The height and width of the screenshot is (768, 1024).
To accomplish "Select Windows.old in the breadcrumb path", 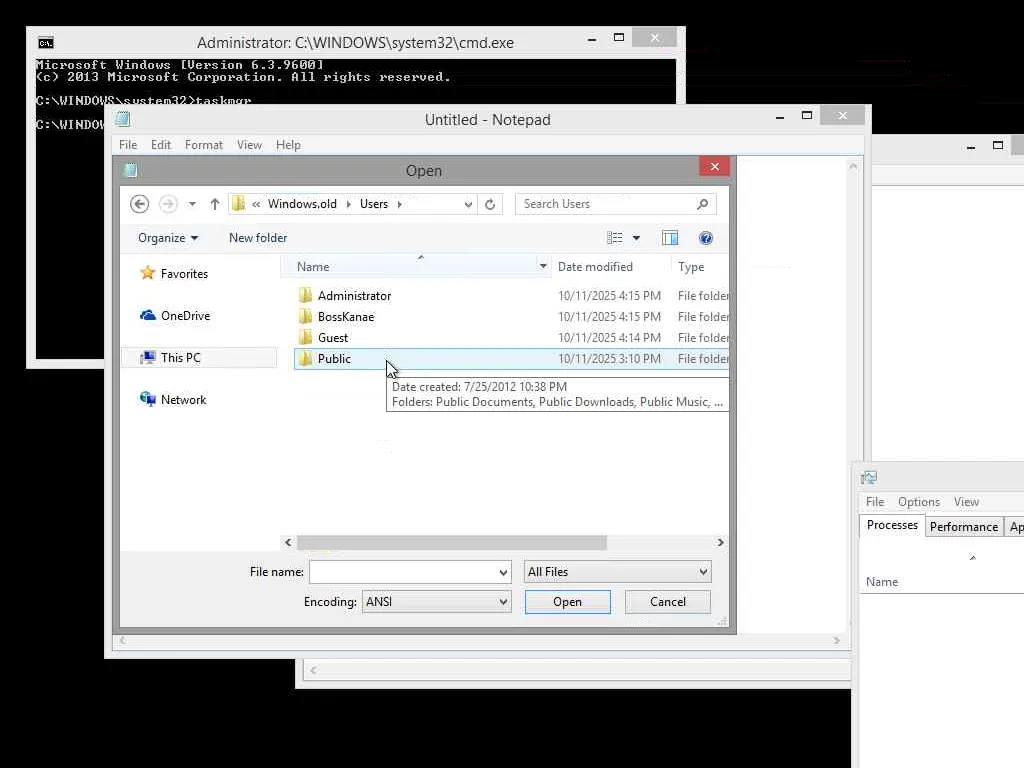I will pos(302,204).
